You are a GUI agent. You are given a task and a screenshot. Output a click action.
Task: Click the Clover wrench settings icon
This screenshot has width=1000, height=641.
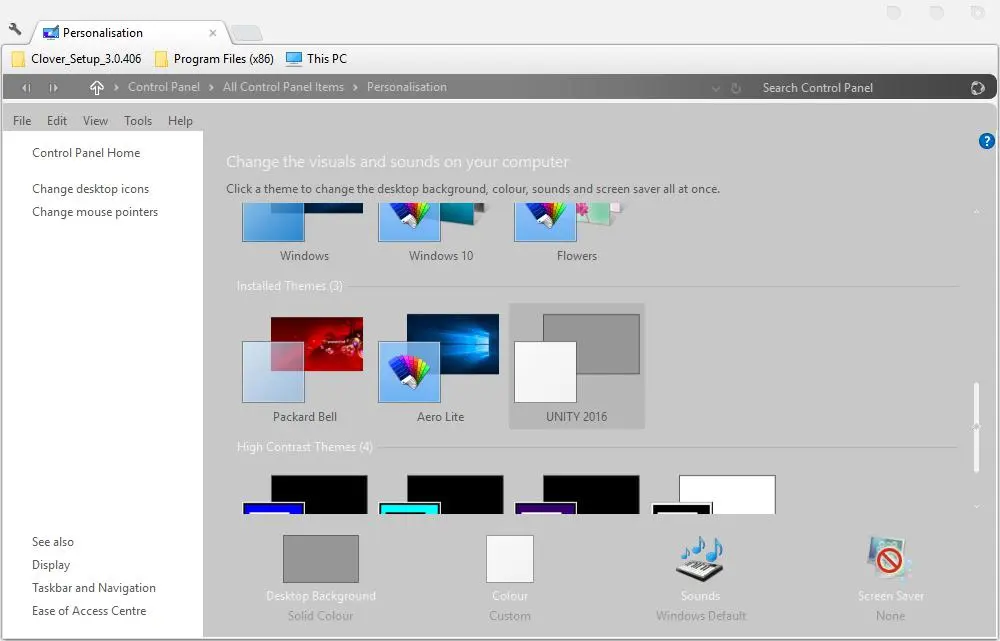[15, 31]
